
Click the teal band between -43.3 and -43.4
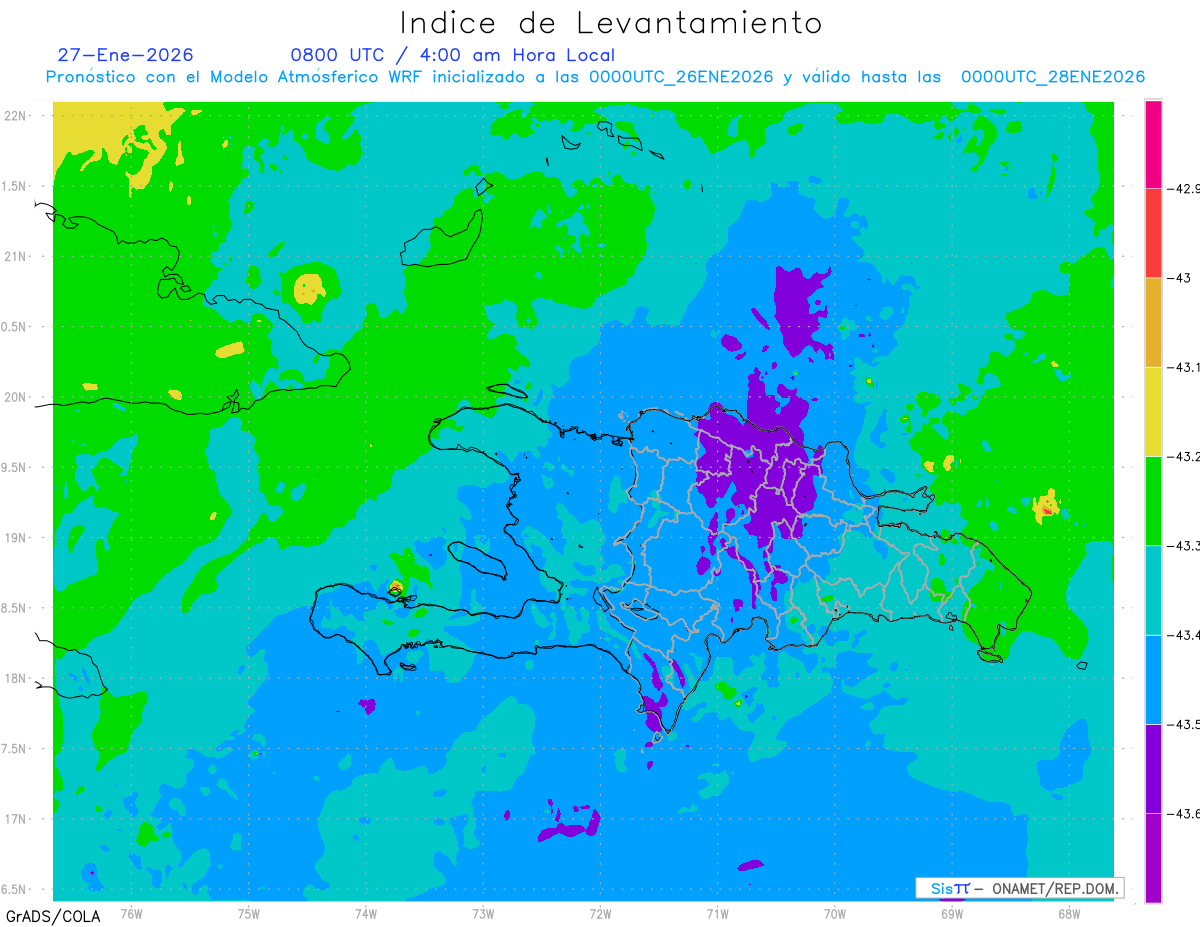1153,590
